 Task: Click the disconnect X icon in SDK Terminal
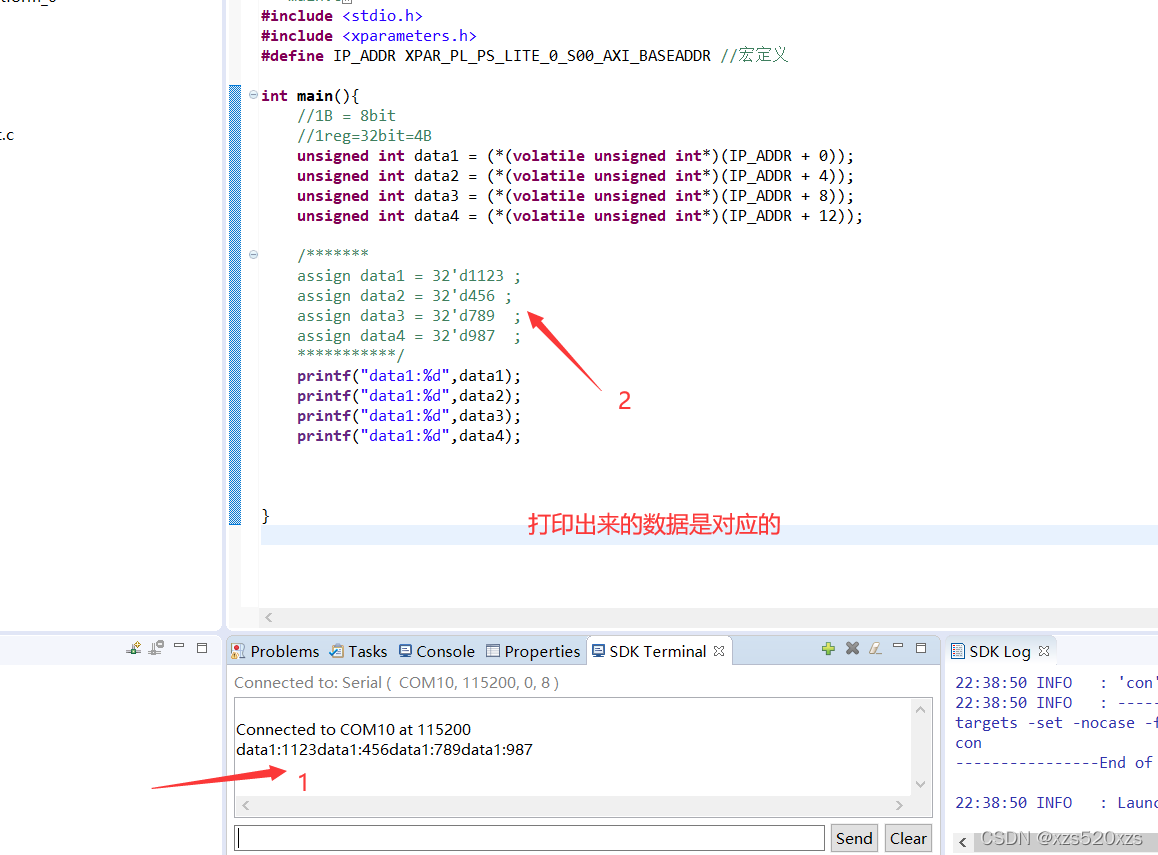click(852, 648)
